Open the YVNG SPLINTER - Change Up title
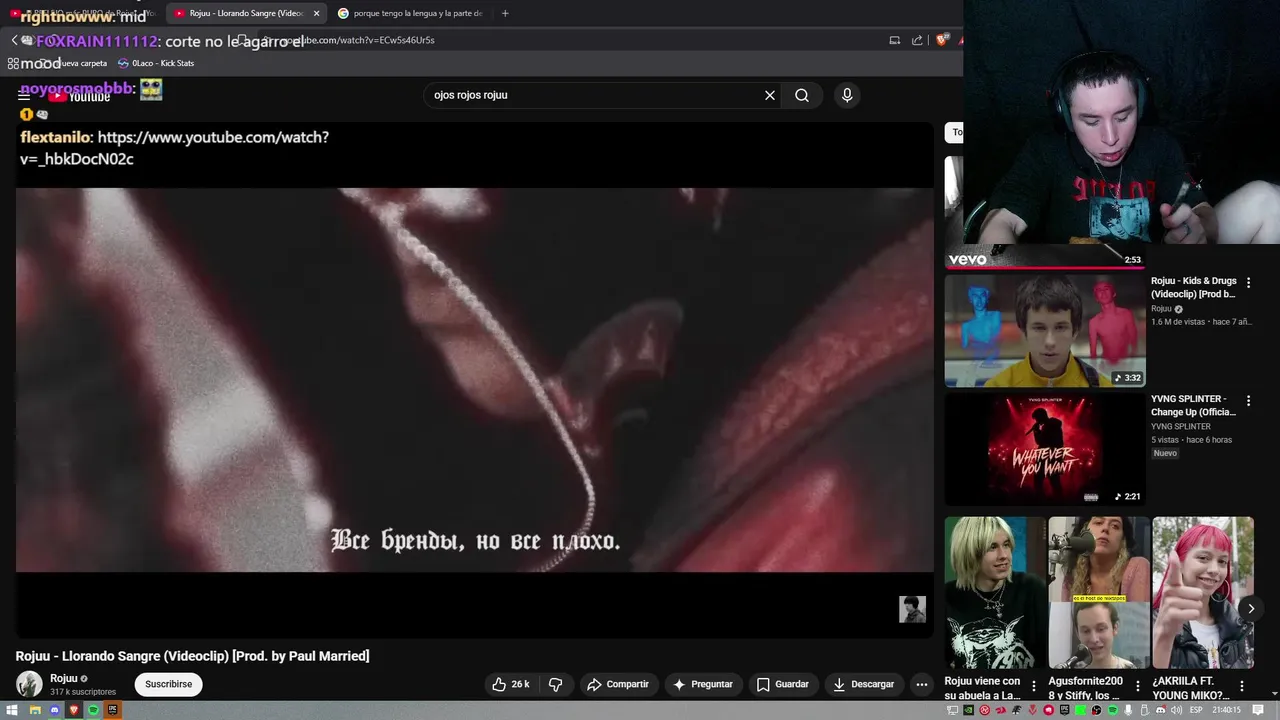1280x720 pixels. 1193,405
